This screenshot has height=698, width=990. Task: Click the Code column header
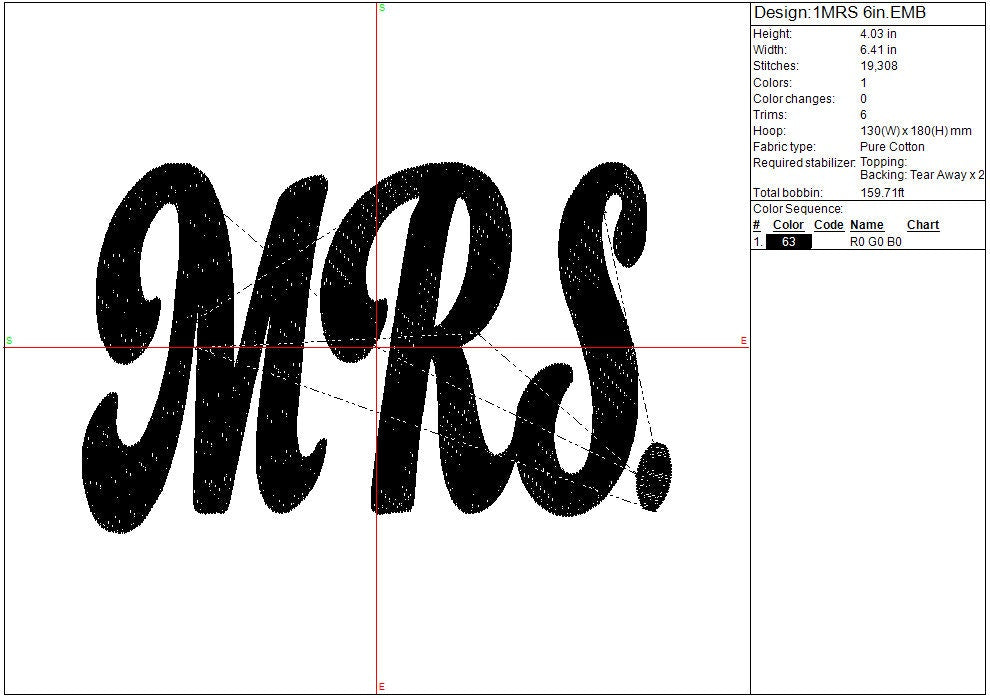tap(828, 225)
